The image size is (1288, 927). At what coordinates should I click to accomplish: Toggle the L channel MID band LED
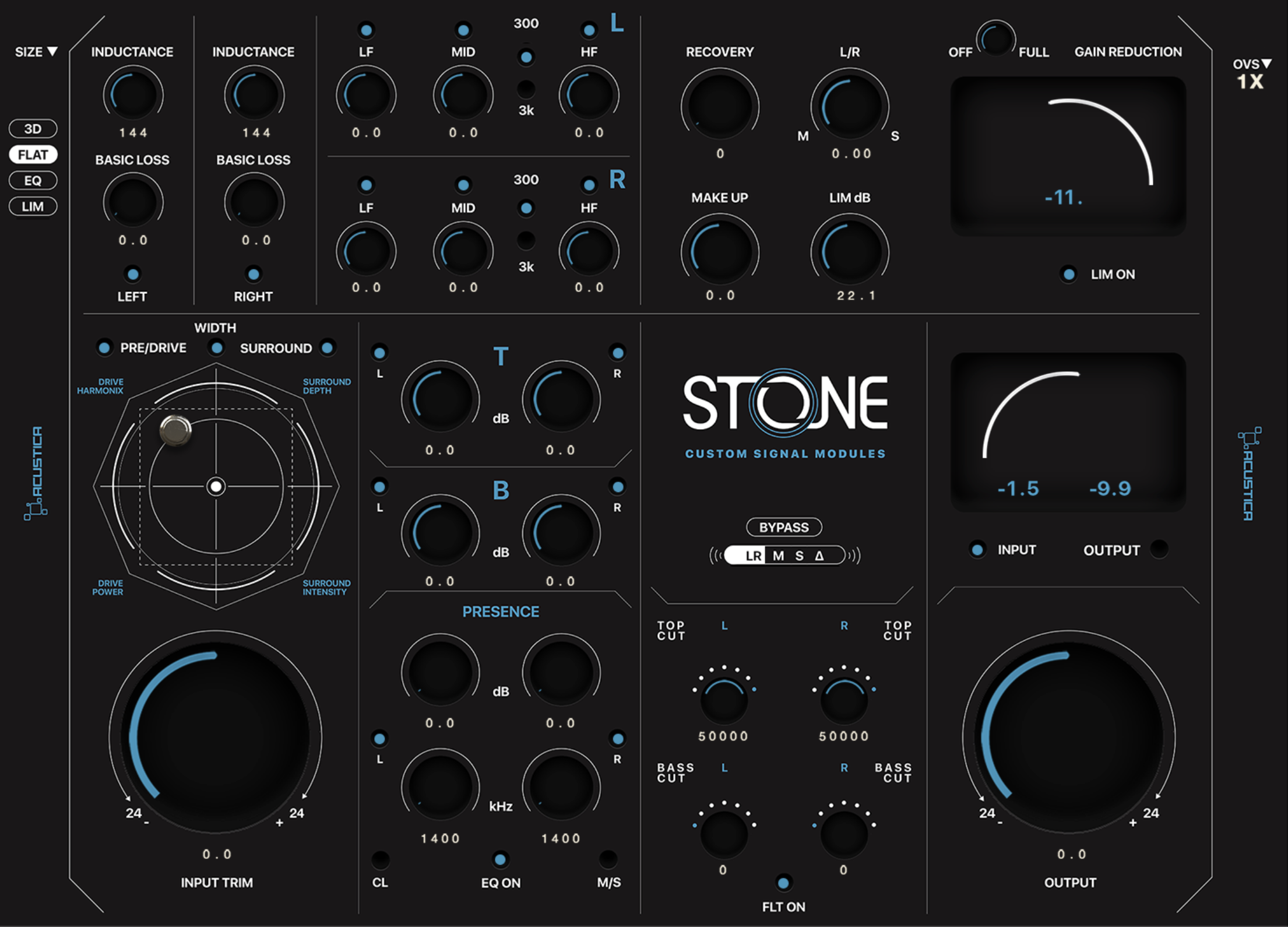pos(463,30)
